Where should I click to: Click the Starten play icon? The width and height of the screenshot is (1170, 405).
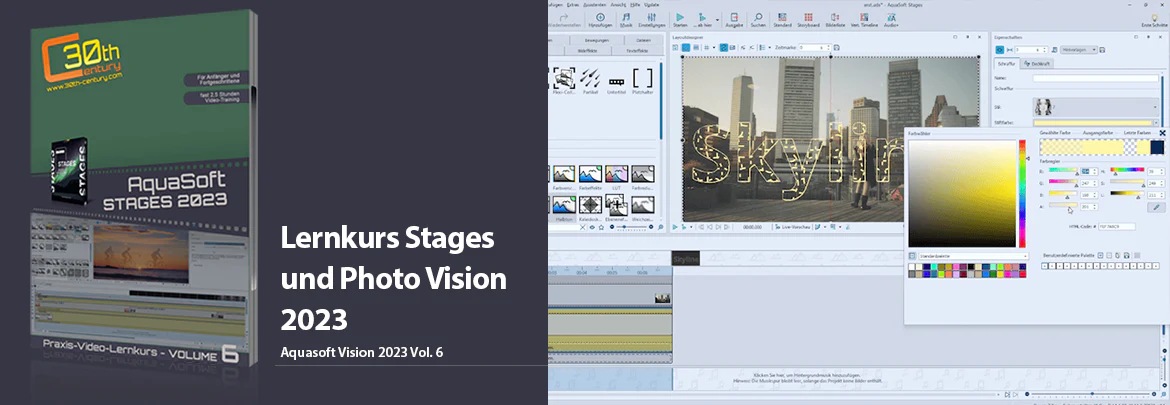(680, 19)
